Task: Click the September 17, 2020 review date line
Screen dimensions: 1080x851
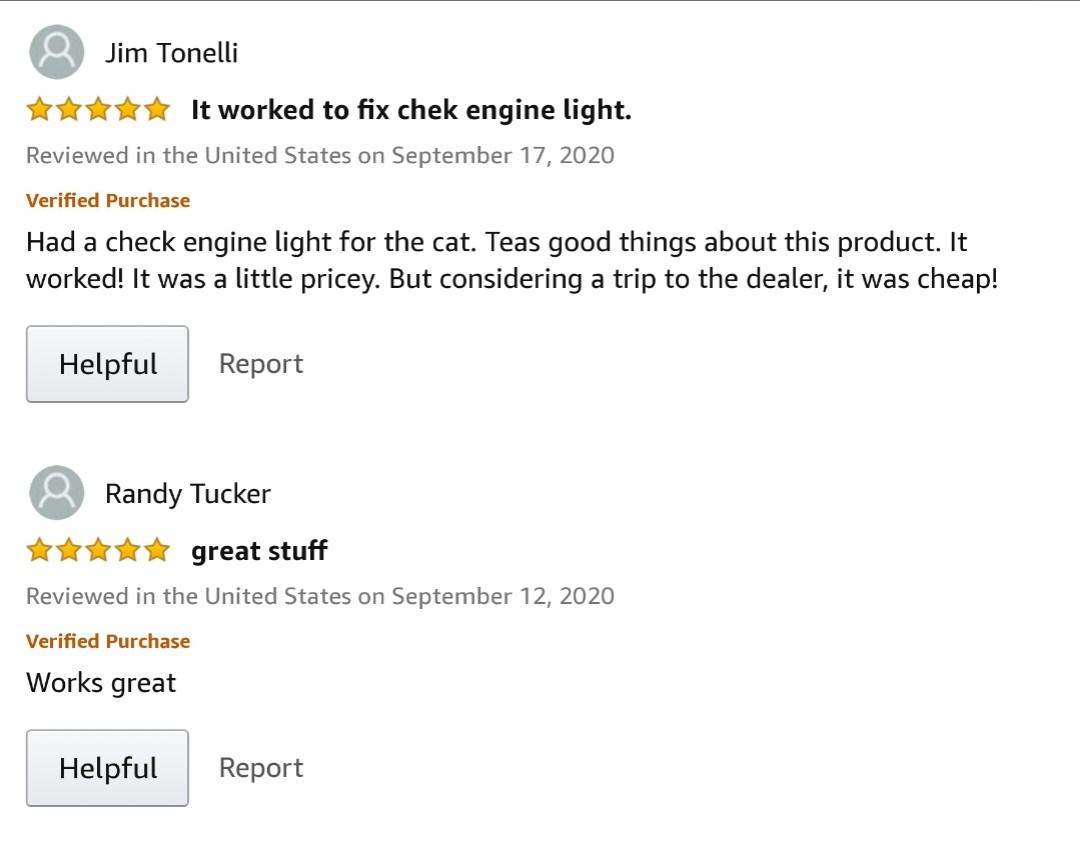Action: point(320,156)
